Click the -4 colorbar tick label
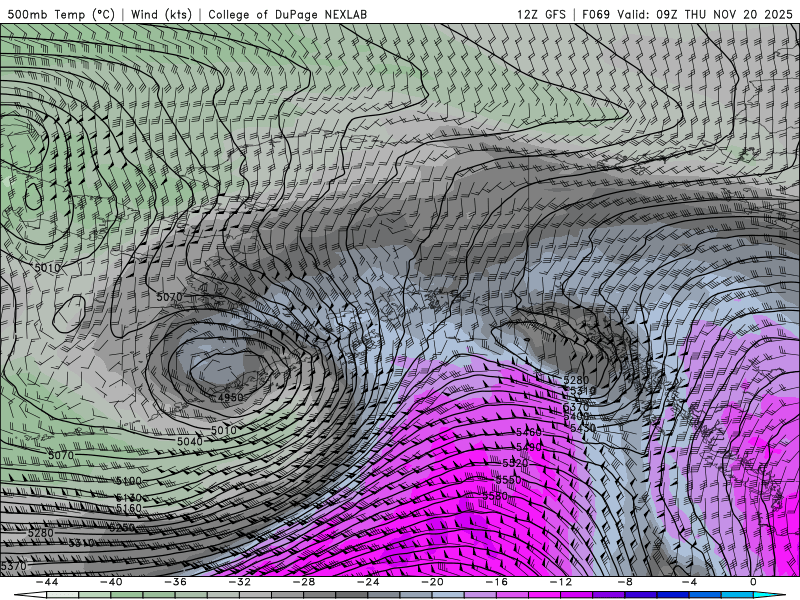The image size is (800, 600). pyautogui.click(x=690, y=582)
